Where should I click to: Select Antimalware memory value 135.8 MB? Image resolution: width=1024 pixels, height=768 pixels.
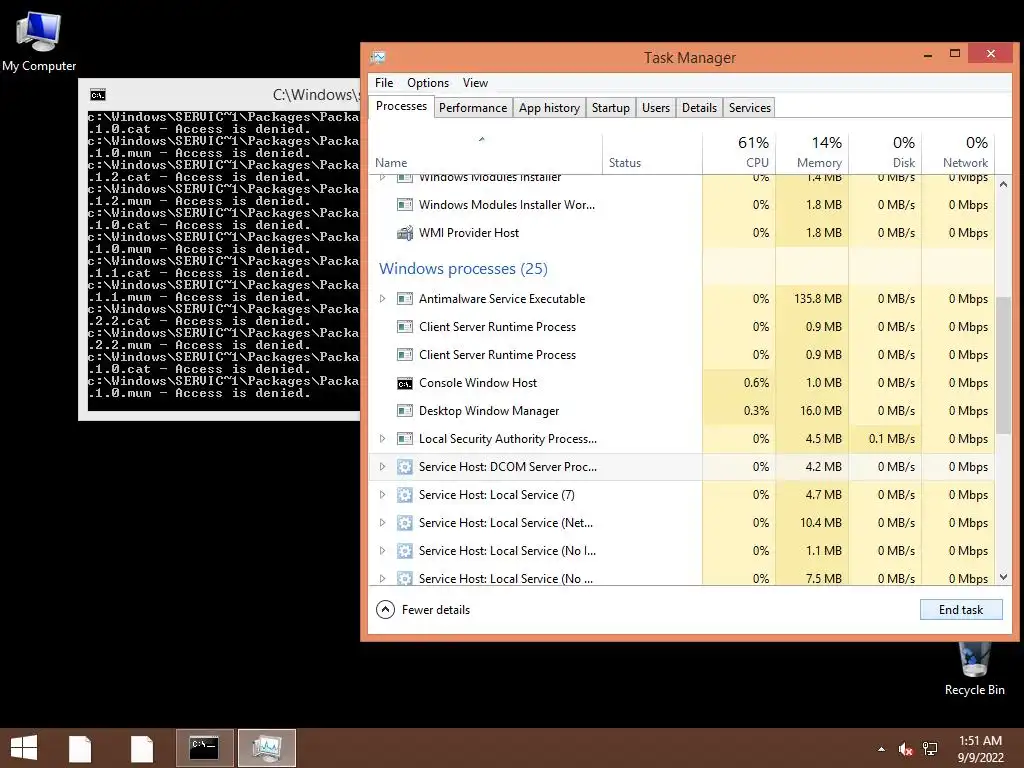point(818,299)
